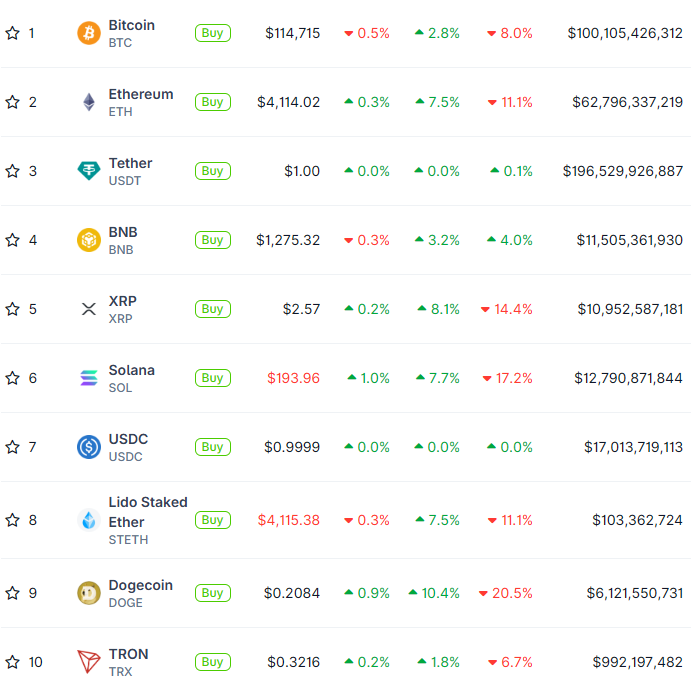
Task: Click the Solana logo icon
Action: tap(89, 378)
